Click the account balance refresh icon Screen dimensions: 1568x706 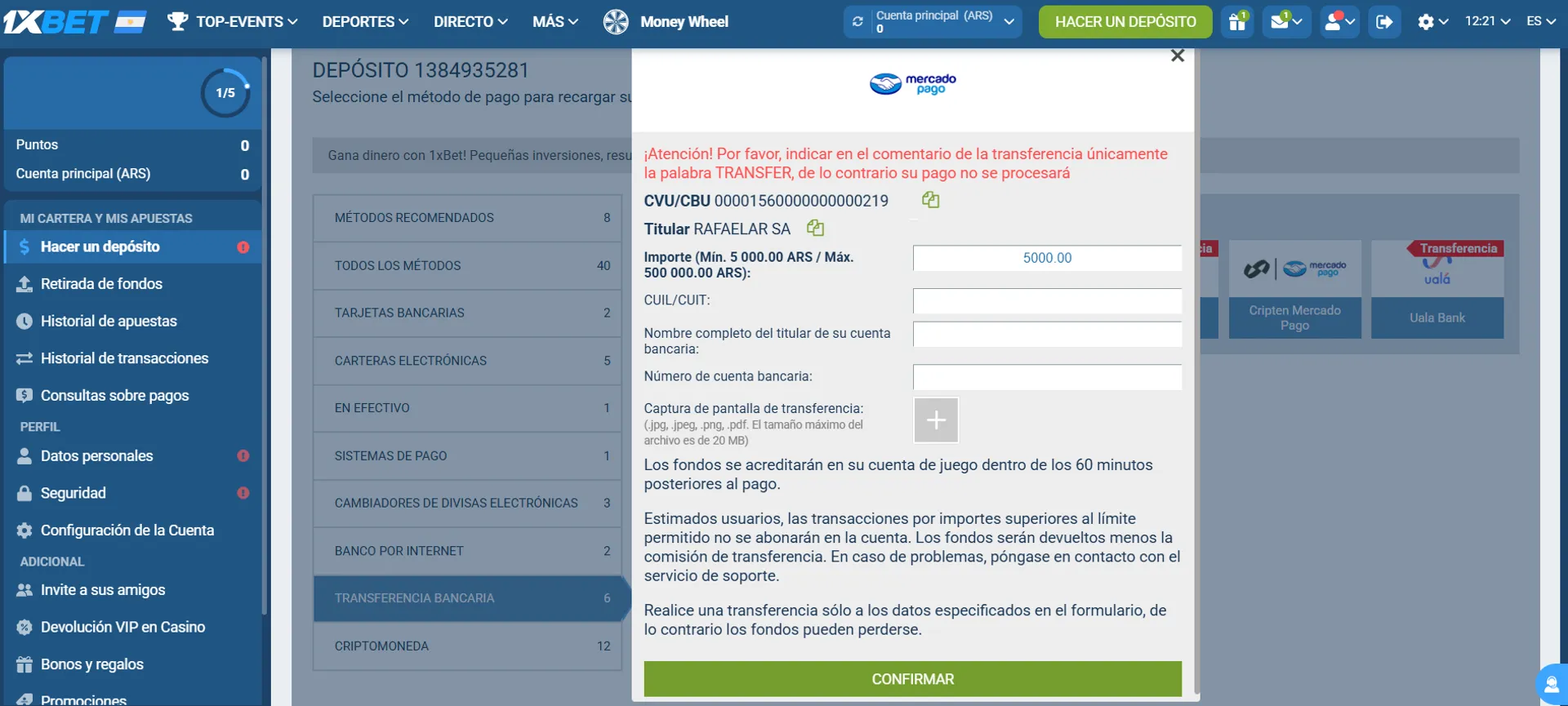[857, 22]
